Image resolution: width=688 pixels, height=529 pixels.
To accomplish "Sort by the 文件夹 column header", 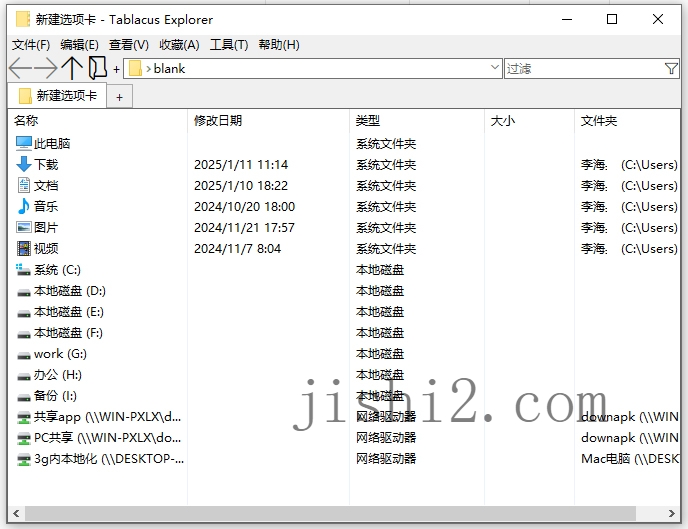I will coord(627,121).
